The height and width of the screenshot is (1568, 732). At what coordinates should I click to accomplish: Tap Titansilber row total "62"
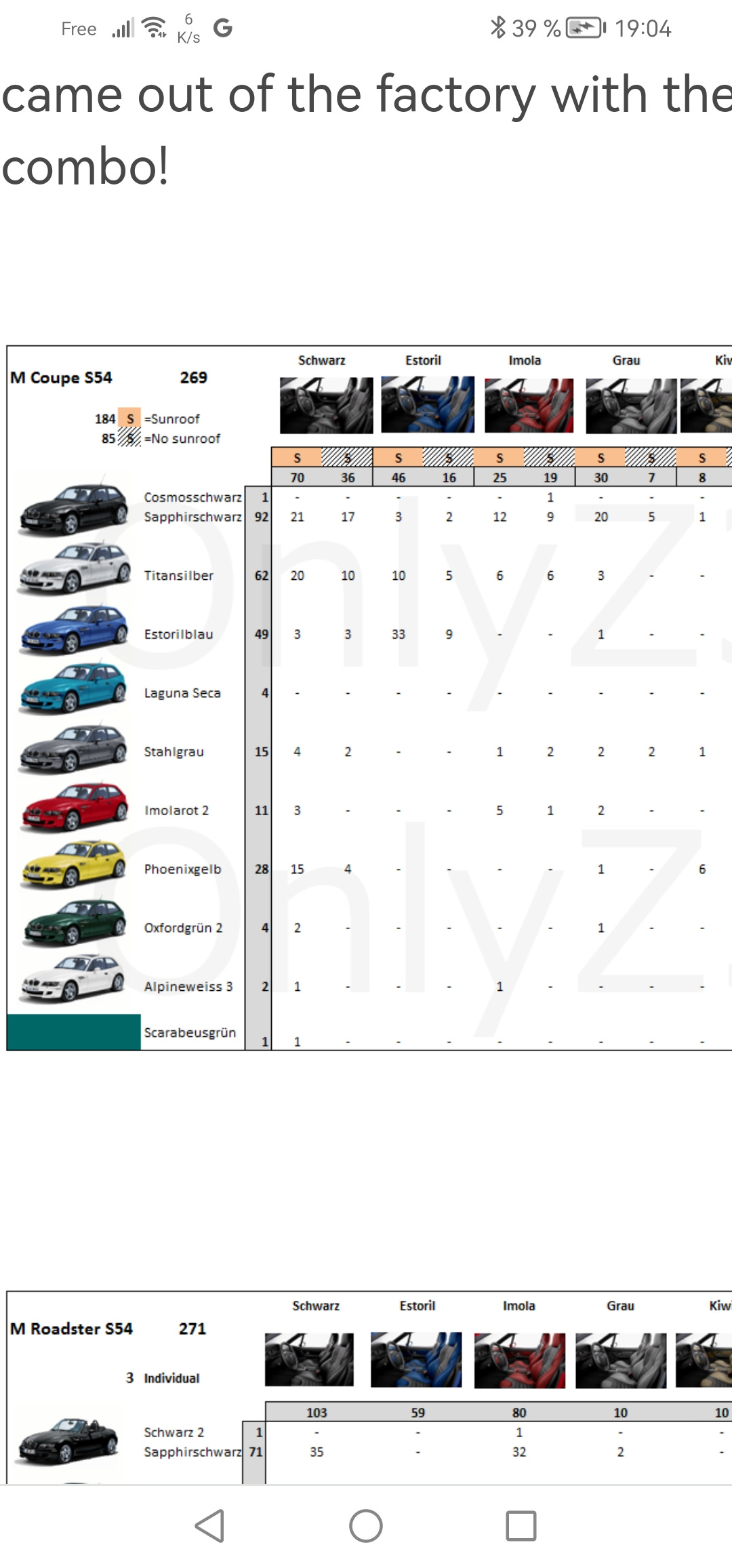point(262,575)
